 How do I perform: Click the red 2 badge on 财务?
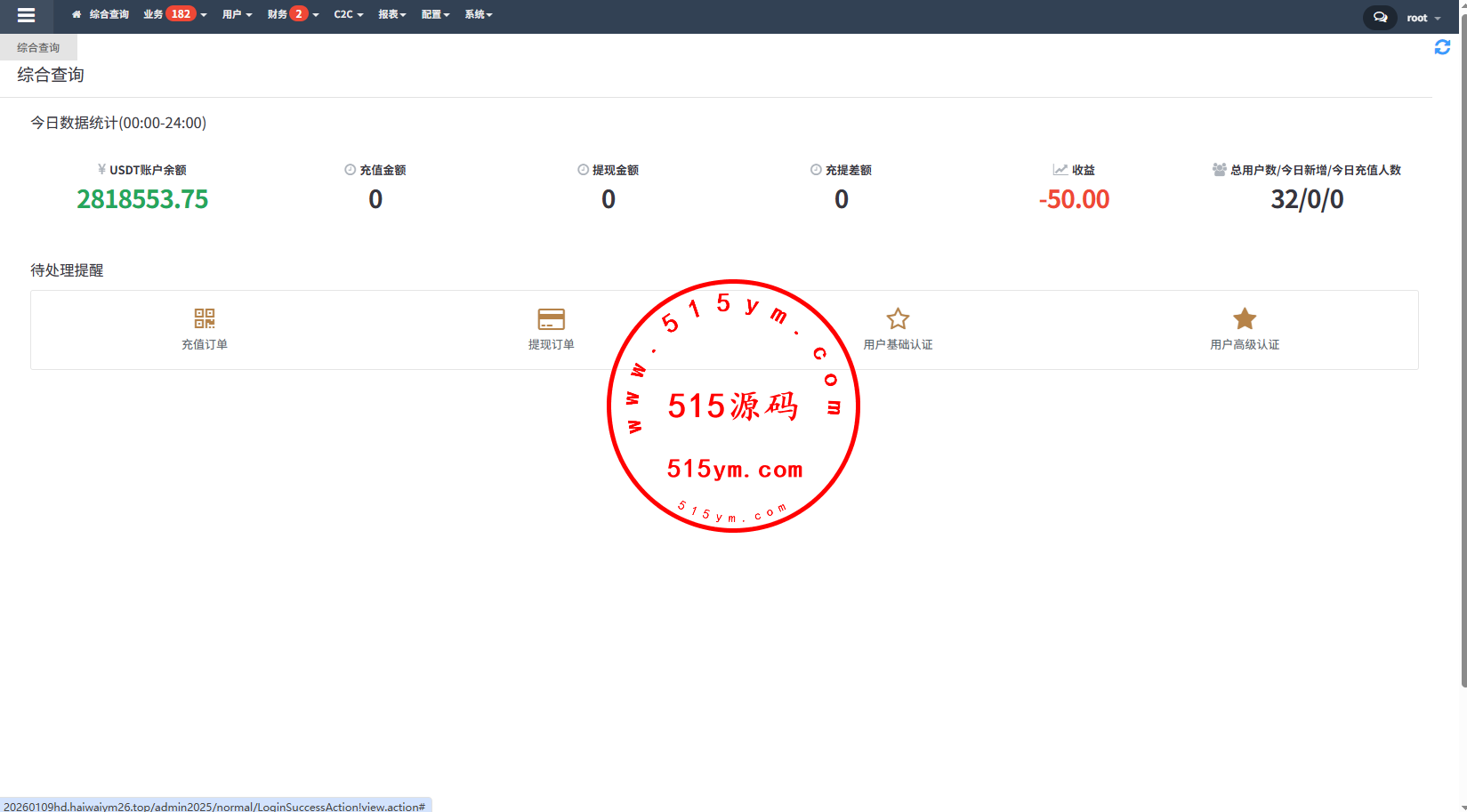[299, 14]
